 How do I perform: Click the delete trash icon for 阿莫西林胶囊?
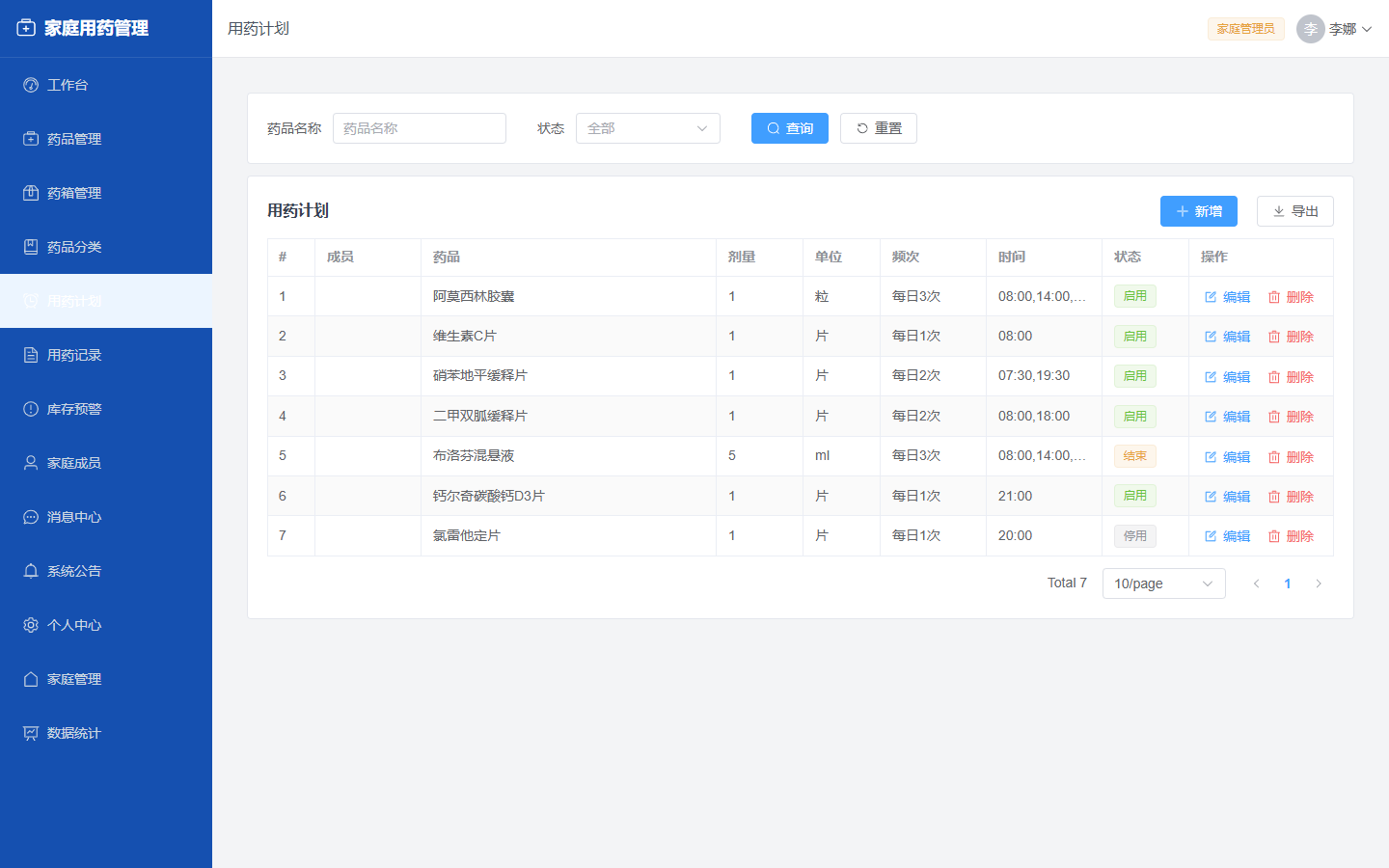click(x=1274, y=297)
